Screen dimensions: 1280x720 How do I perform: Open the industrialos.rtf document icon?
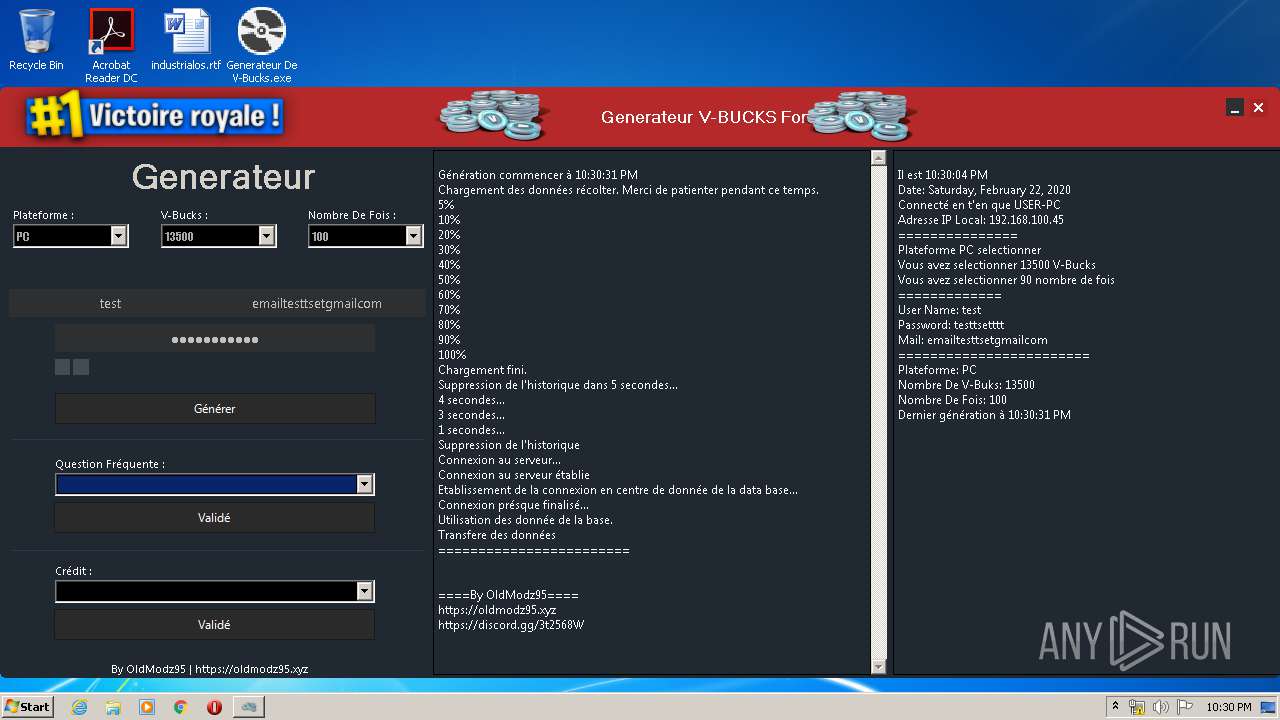point(186,40)
